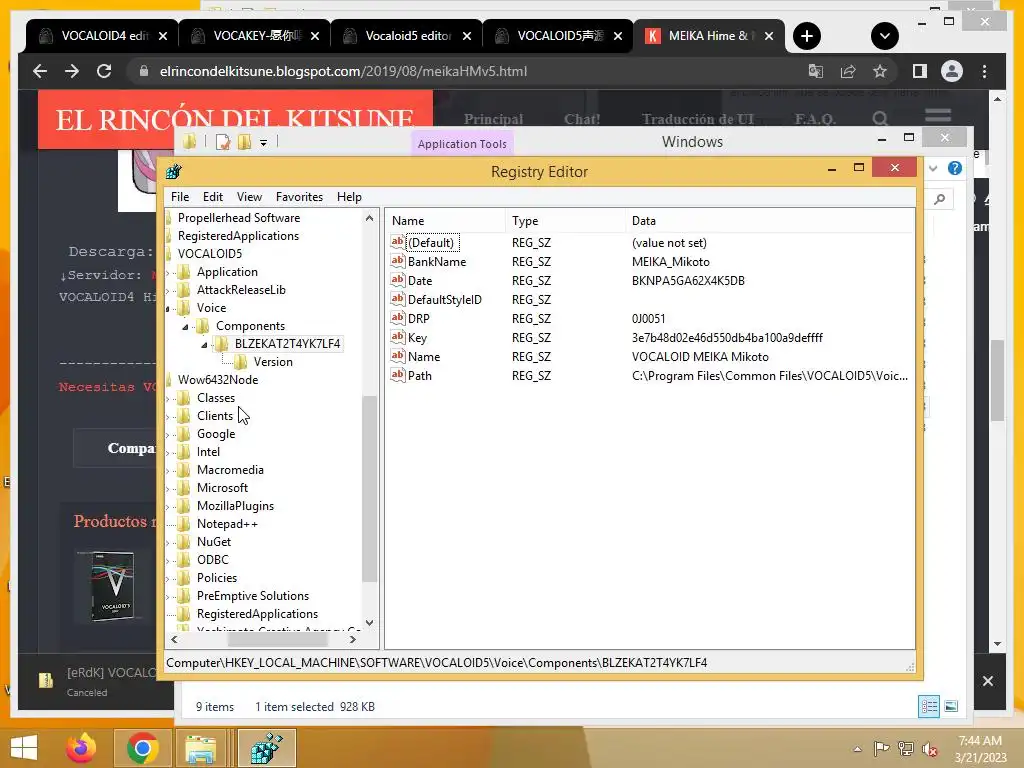The width and height of the screenshot is (1024, 768).
Task: Switch to Vocaloid5 editor tab
Action: (x=407, y=36)
